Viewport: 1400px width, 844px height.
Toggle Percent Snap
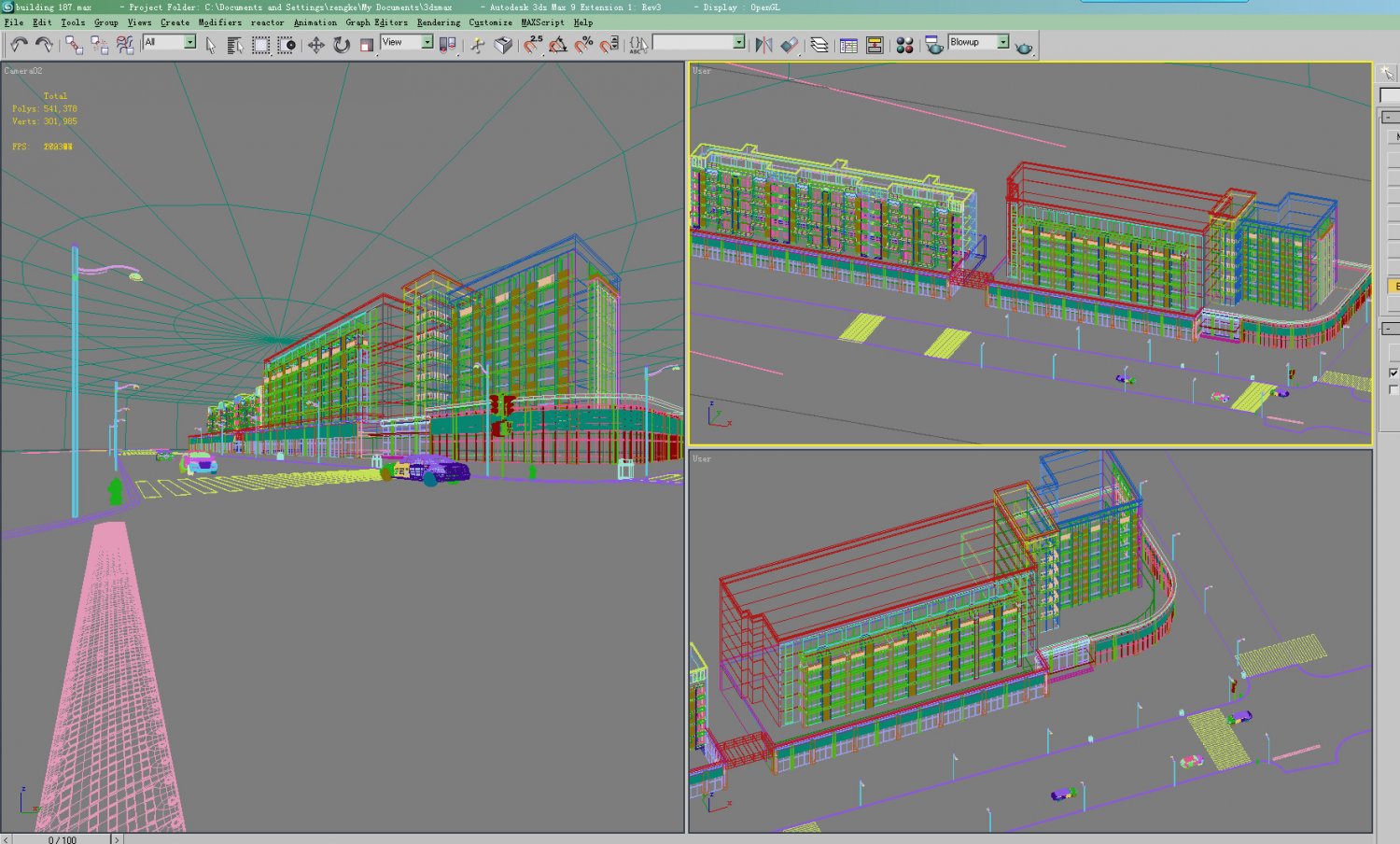(583, 45)
